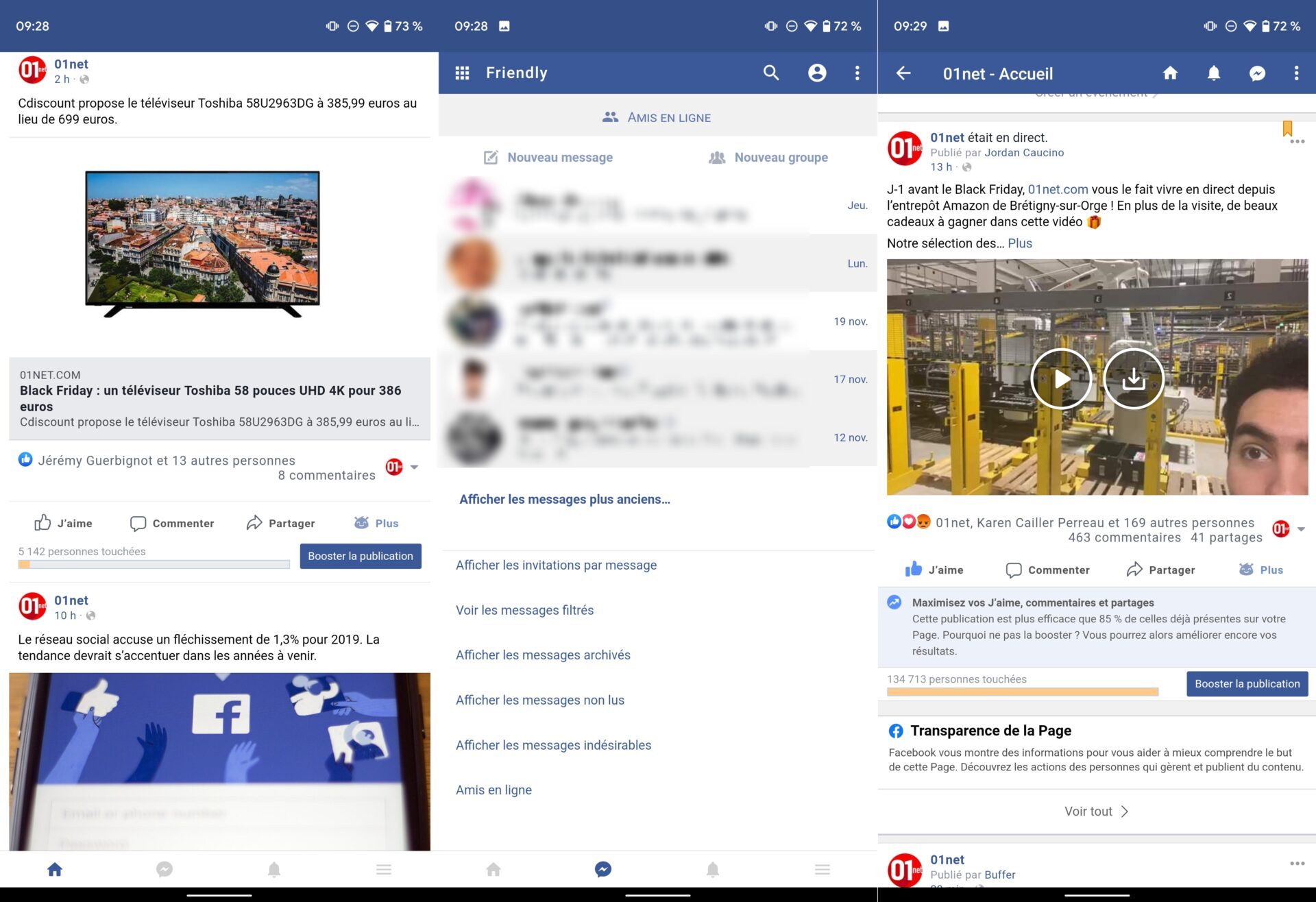View reach progress bar of 5 142 personnes
The image size is (1316, 902).
154,564
